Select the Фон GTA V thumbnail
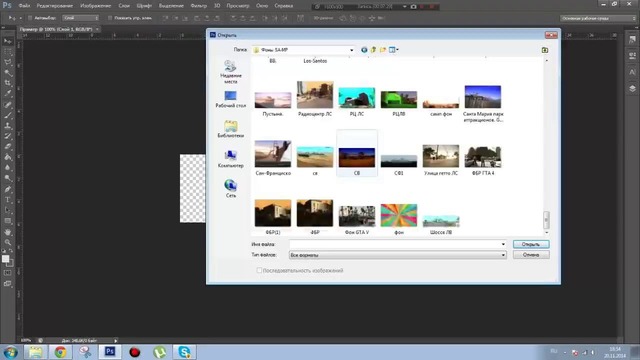This screenshot has width=640, height=360. tap(357, 216)
